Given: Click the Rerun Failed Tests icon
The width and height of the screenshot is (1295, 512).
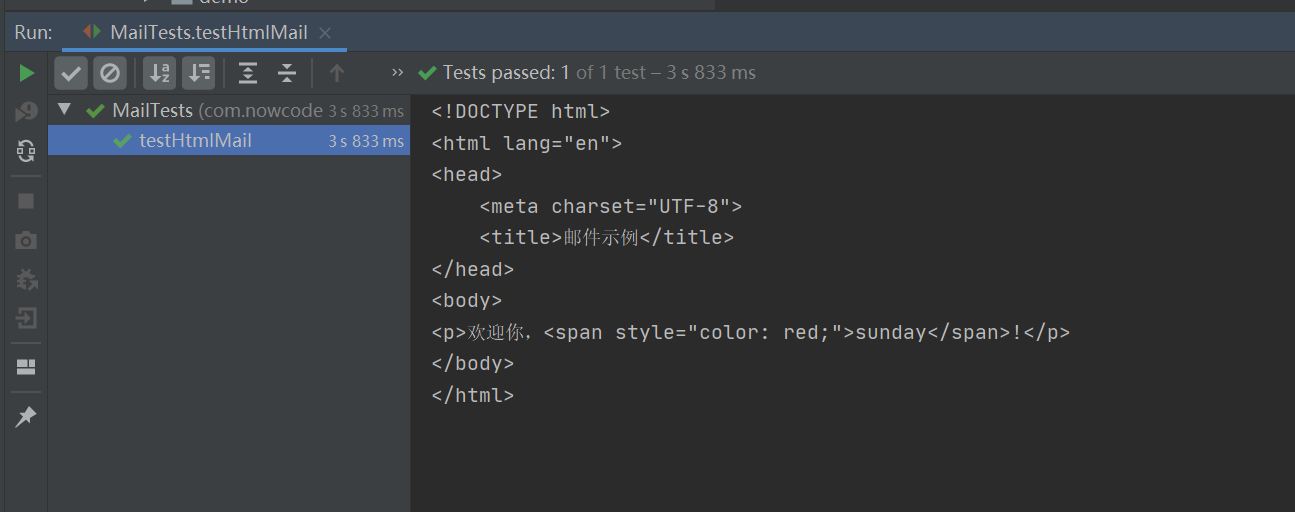Looking at the screenshot, I should pyautogui.click(x=27, y=112).
